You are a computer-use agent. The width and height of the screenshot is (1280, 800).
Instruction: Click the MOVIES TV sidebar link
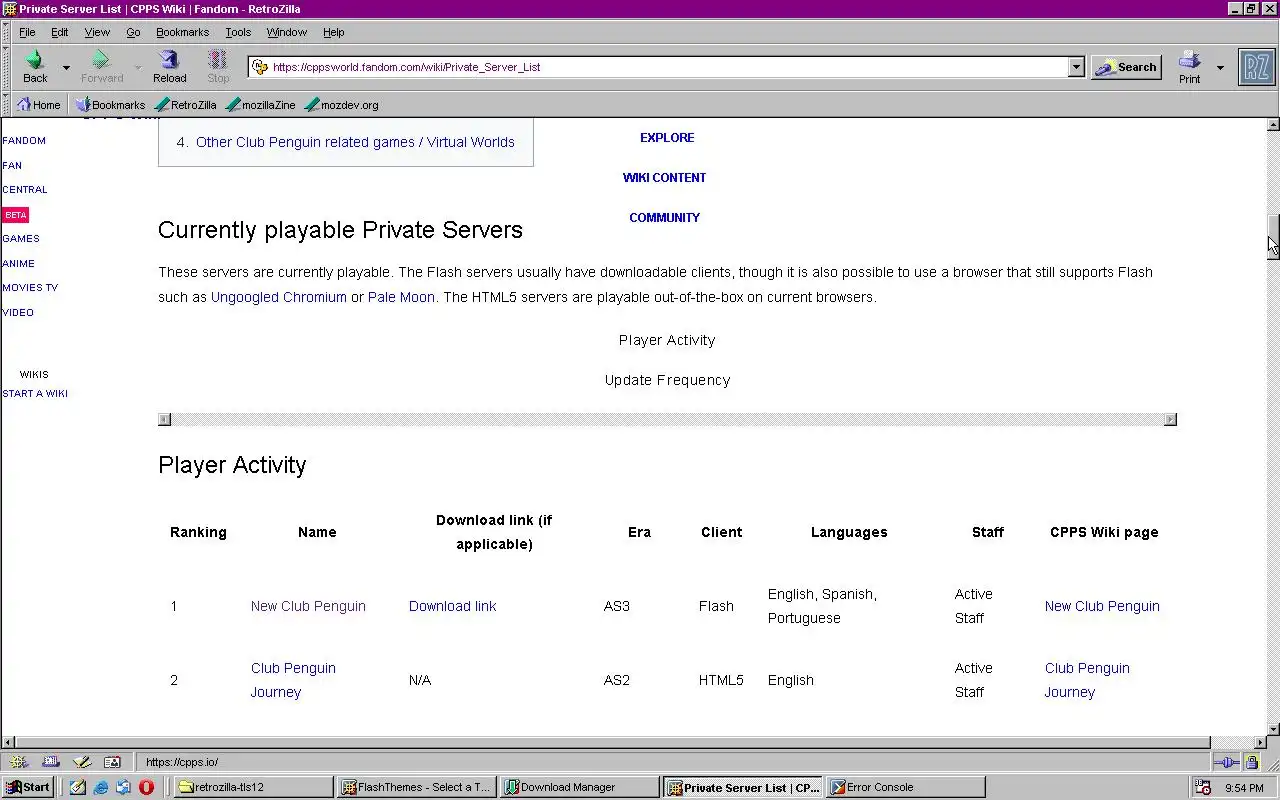tap(30, 288)
